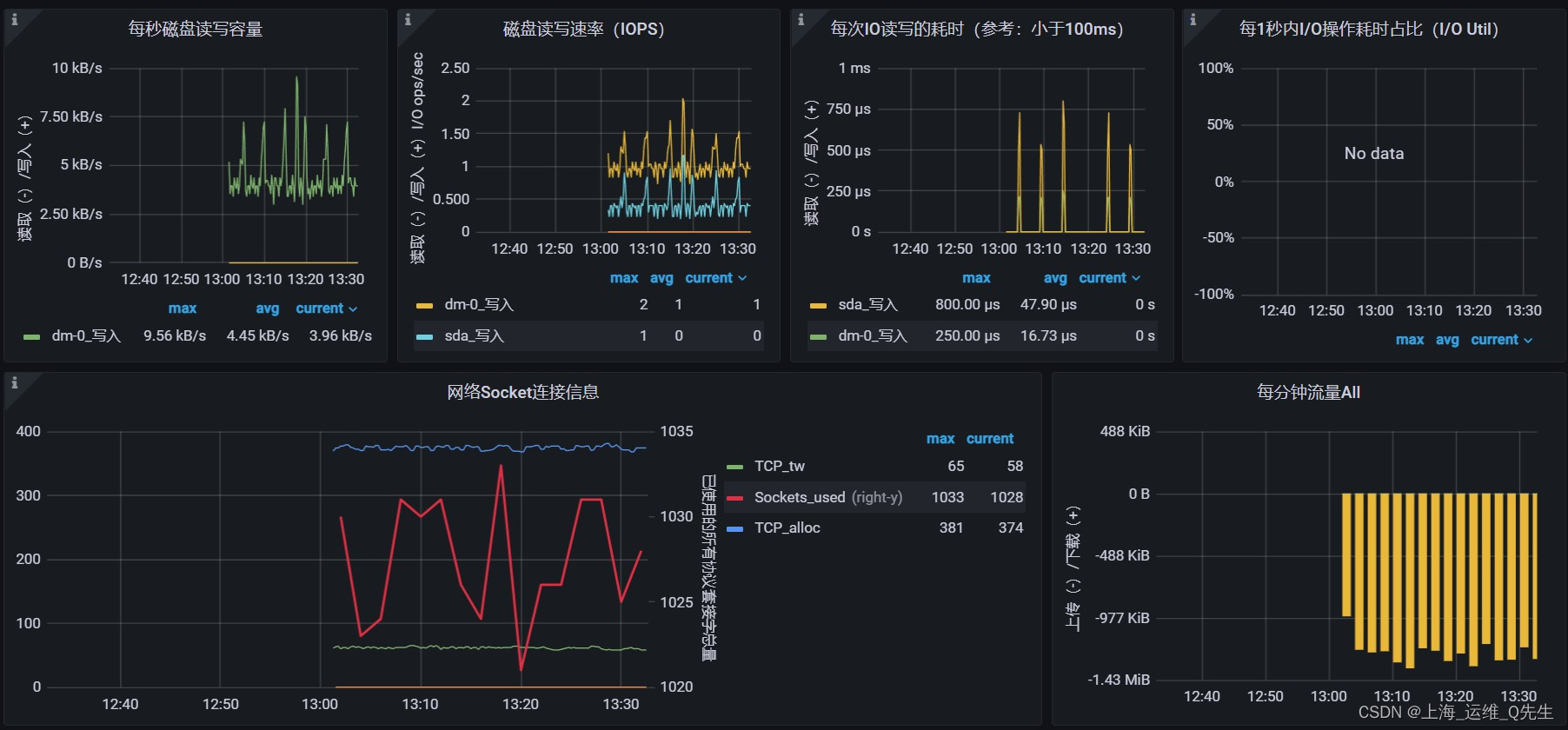The height and width of the screenshot is (730, 1568).
Task: Sort by avg in IO耗时 legend
Action: pyautogui.click(x=1055, y=278)
